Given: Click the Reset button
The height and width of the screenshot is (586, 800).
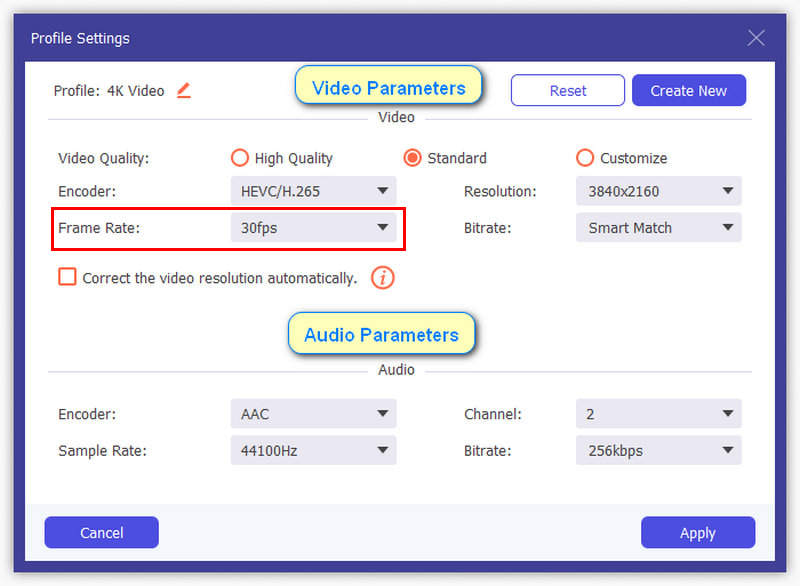Looking at the screenshot, I should (567, 90).
